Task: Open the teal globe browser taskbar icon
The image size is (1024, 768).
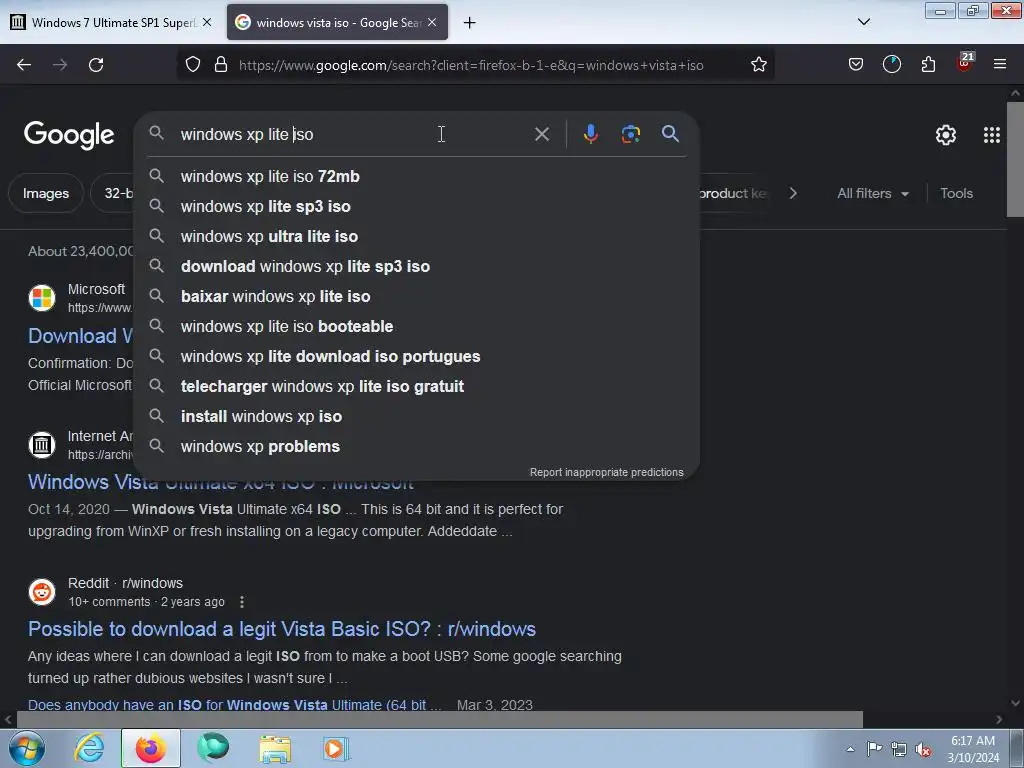Action: click(x=213, y=748)
